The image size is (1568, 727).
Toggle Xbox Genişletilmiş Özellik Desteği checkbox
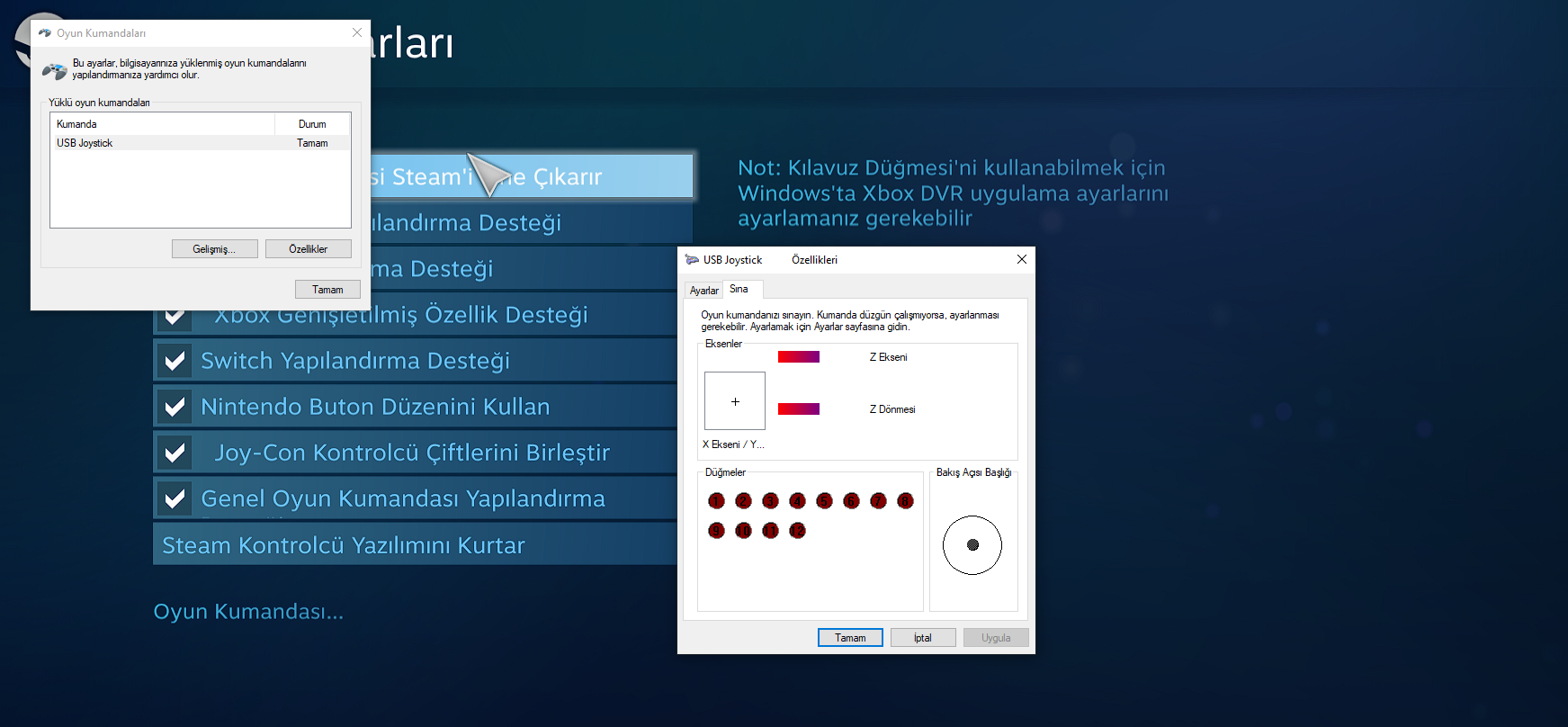(175, 315)
